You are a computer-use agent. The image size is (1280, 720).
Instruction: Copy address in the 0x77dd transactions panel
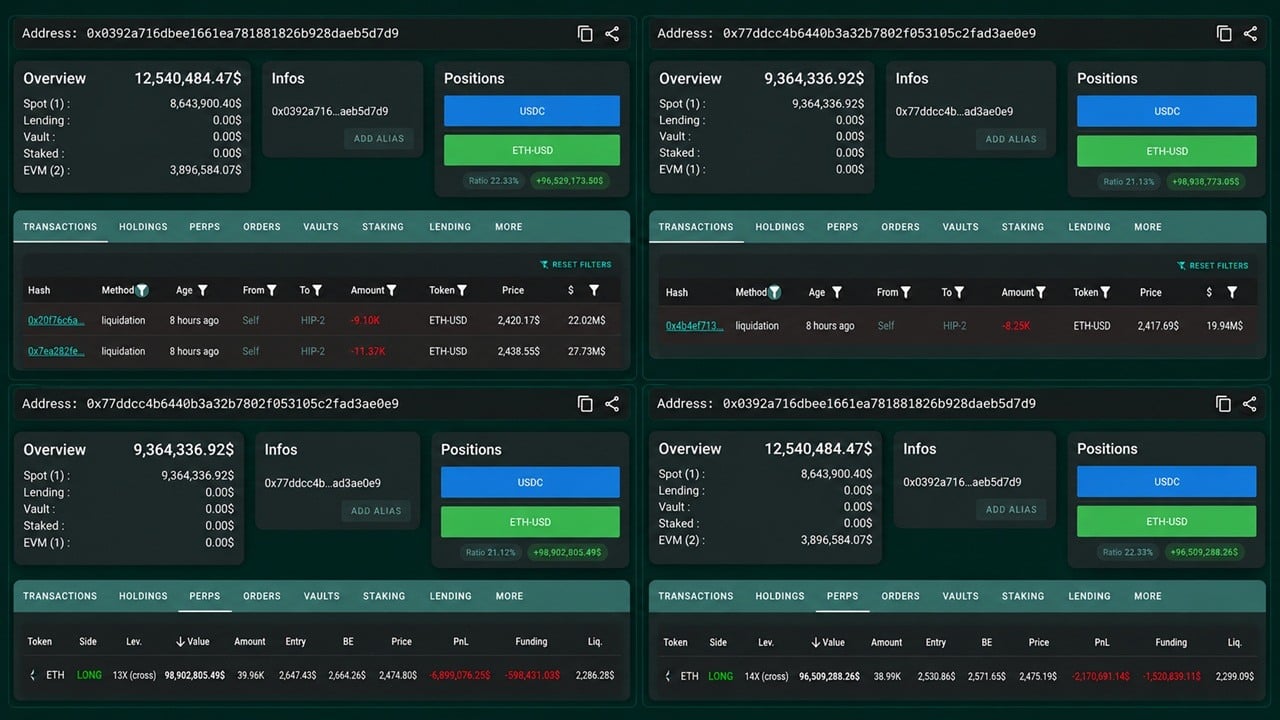pos(1223,34)
